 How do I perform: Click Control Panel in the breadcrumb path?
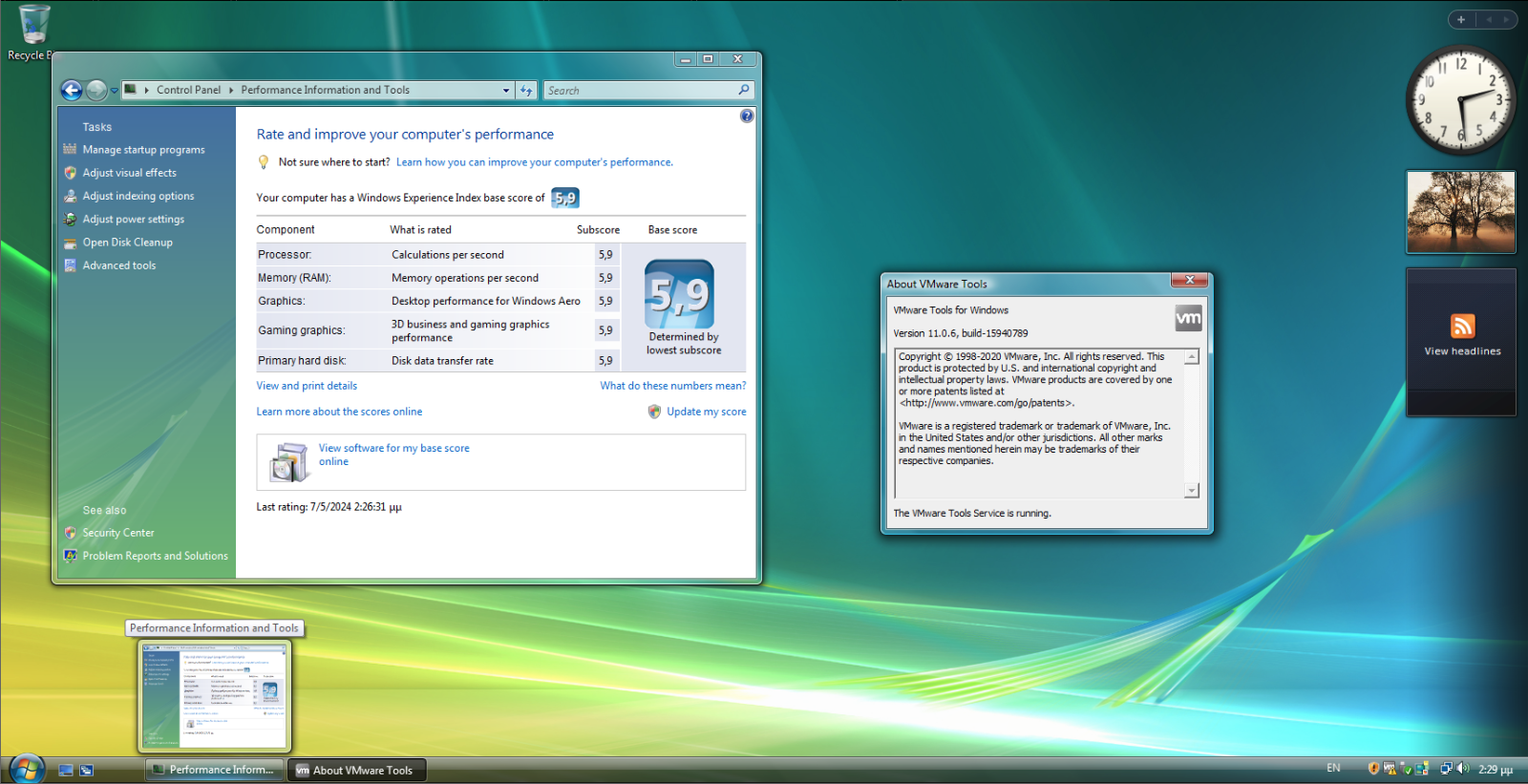tap(188, 90)
